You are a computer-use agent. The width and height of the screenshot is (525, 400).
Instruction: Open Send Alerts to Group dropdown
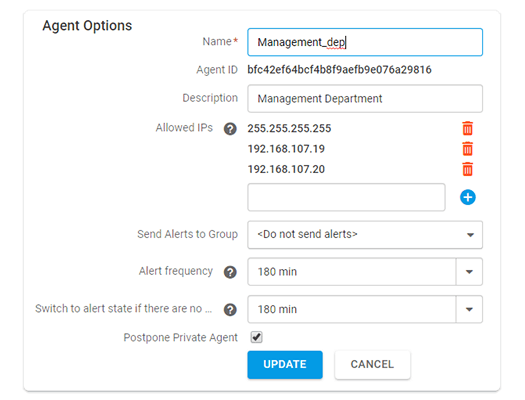365,235
